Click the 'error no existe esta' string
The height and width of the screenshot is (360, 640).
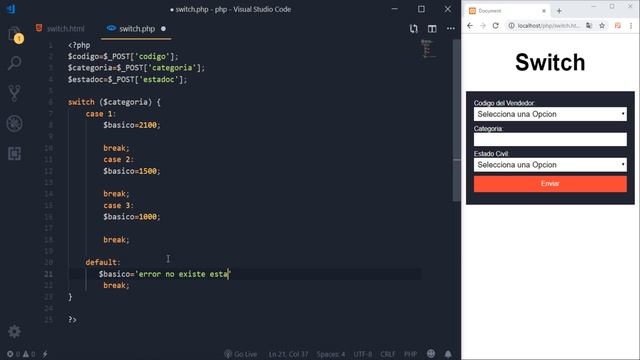point(182,274)
